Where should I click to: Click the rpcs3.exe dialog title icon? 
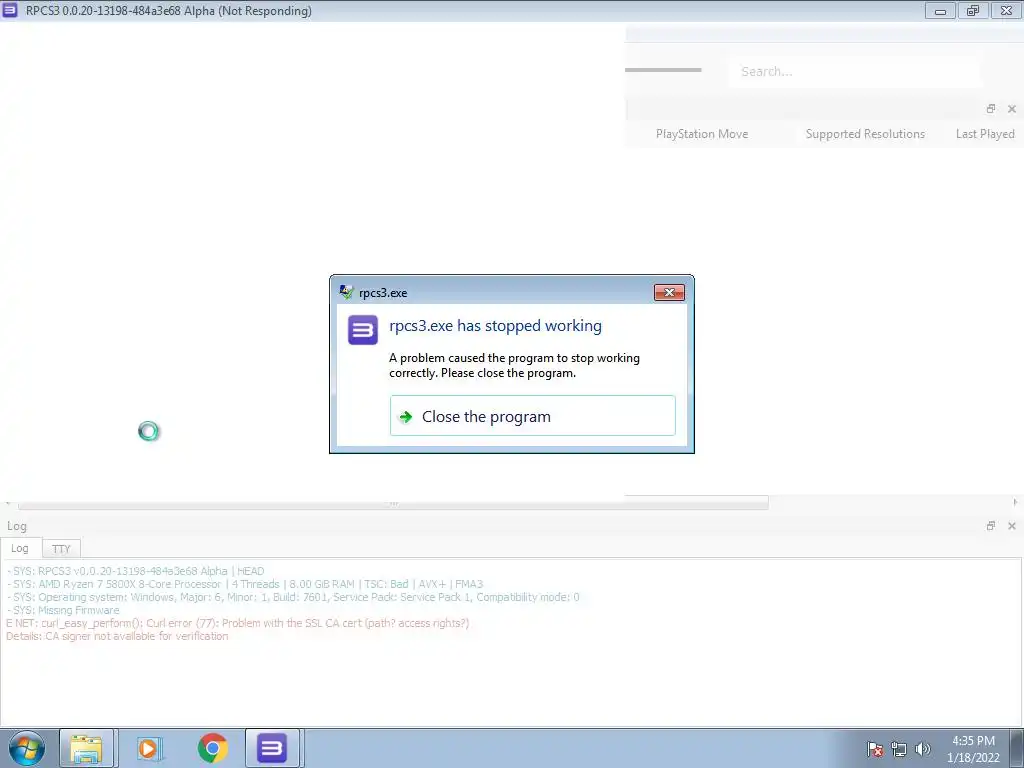(x=346, y=292)
